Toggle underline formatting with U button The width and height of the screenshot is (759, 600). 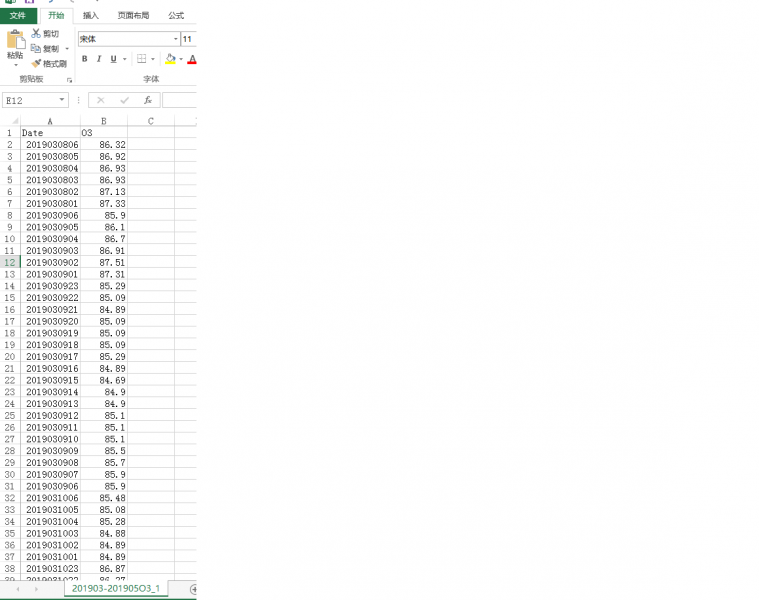pyautogui.click(x=112, y=59)
